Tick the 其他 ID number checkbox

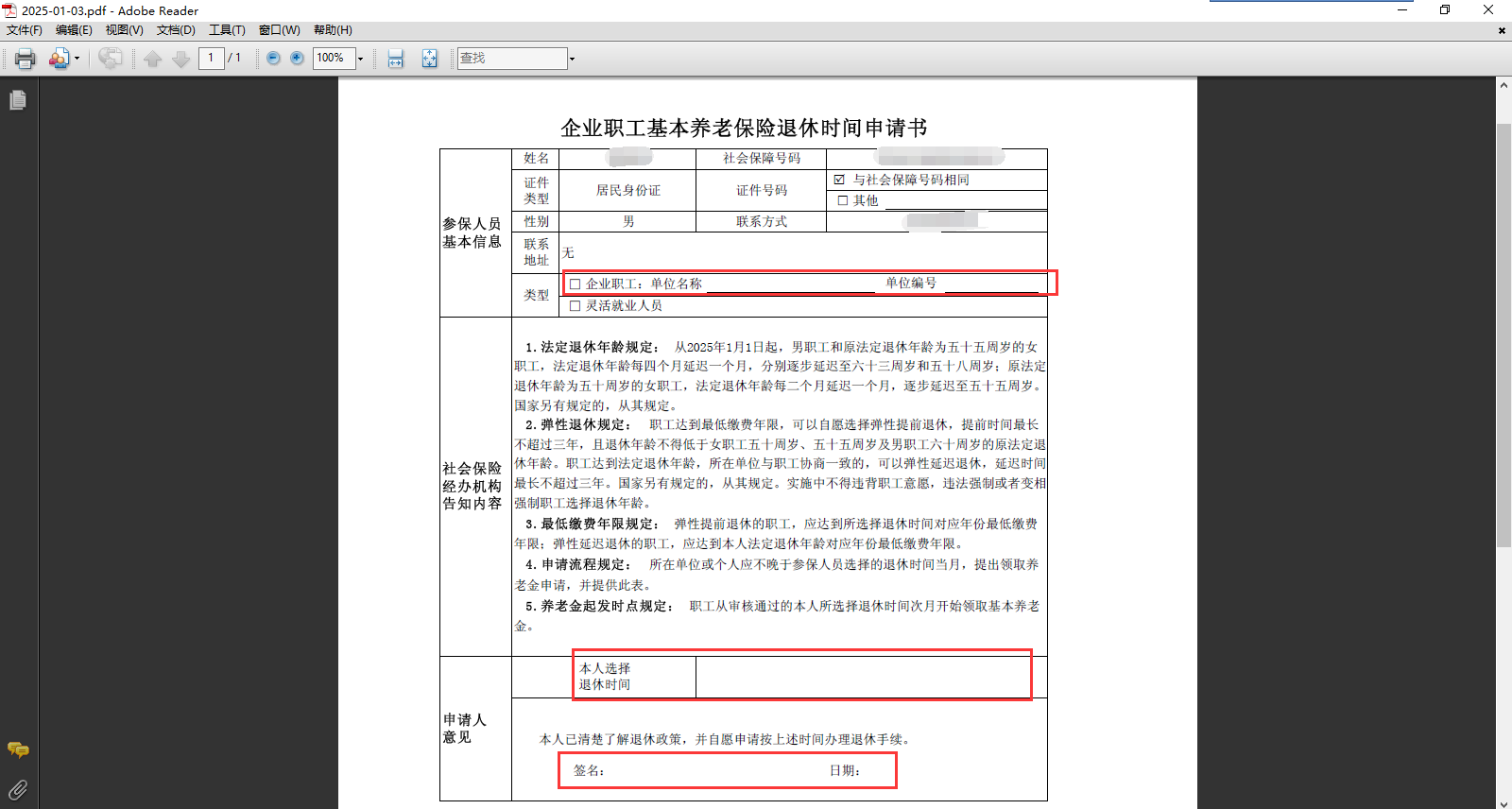coord(843,200)
